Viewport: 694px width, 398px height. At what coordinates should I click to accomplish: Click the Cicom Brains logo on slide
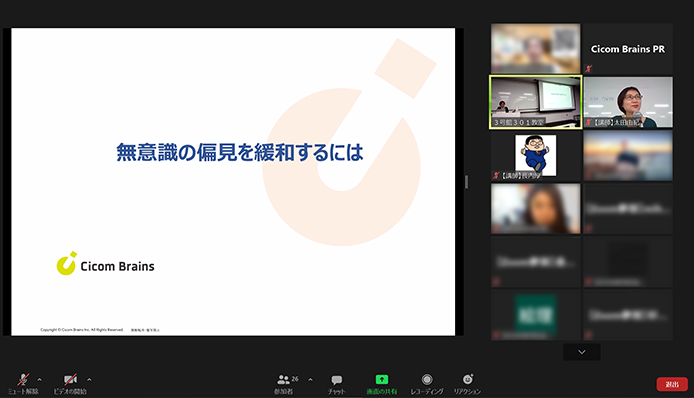coord(105,264)
